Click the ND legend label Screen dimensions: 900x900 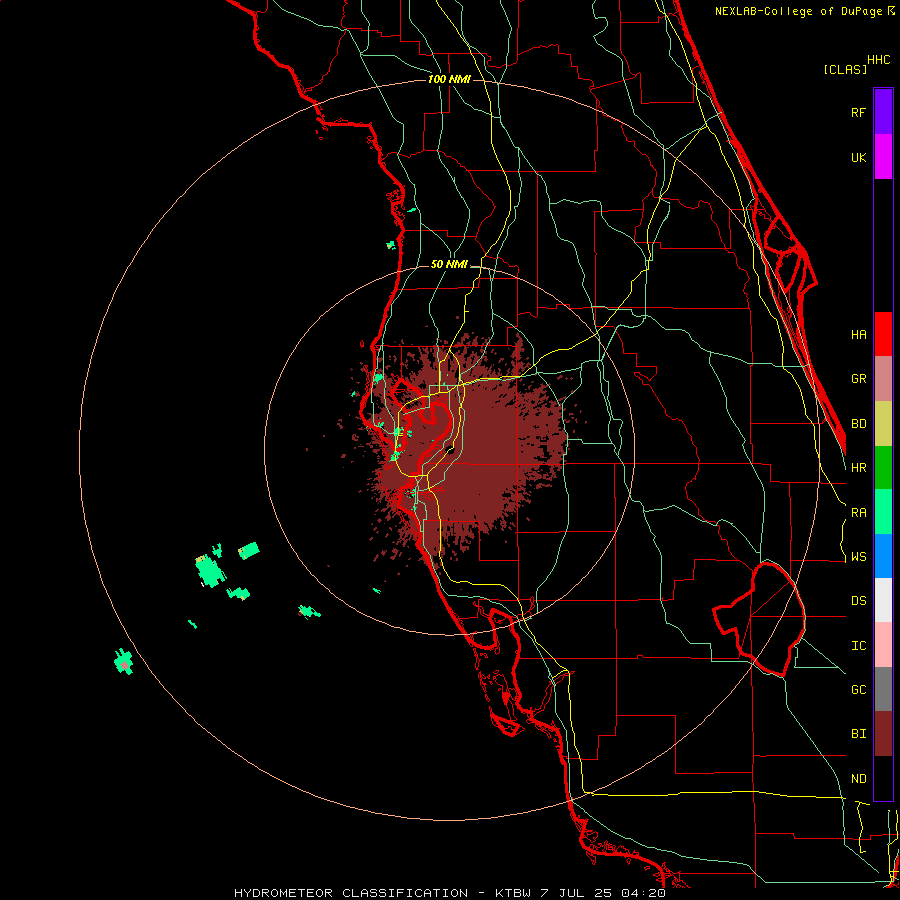click(858, 779)
